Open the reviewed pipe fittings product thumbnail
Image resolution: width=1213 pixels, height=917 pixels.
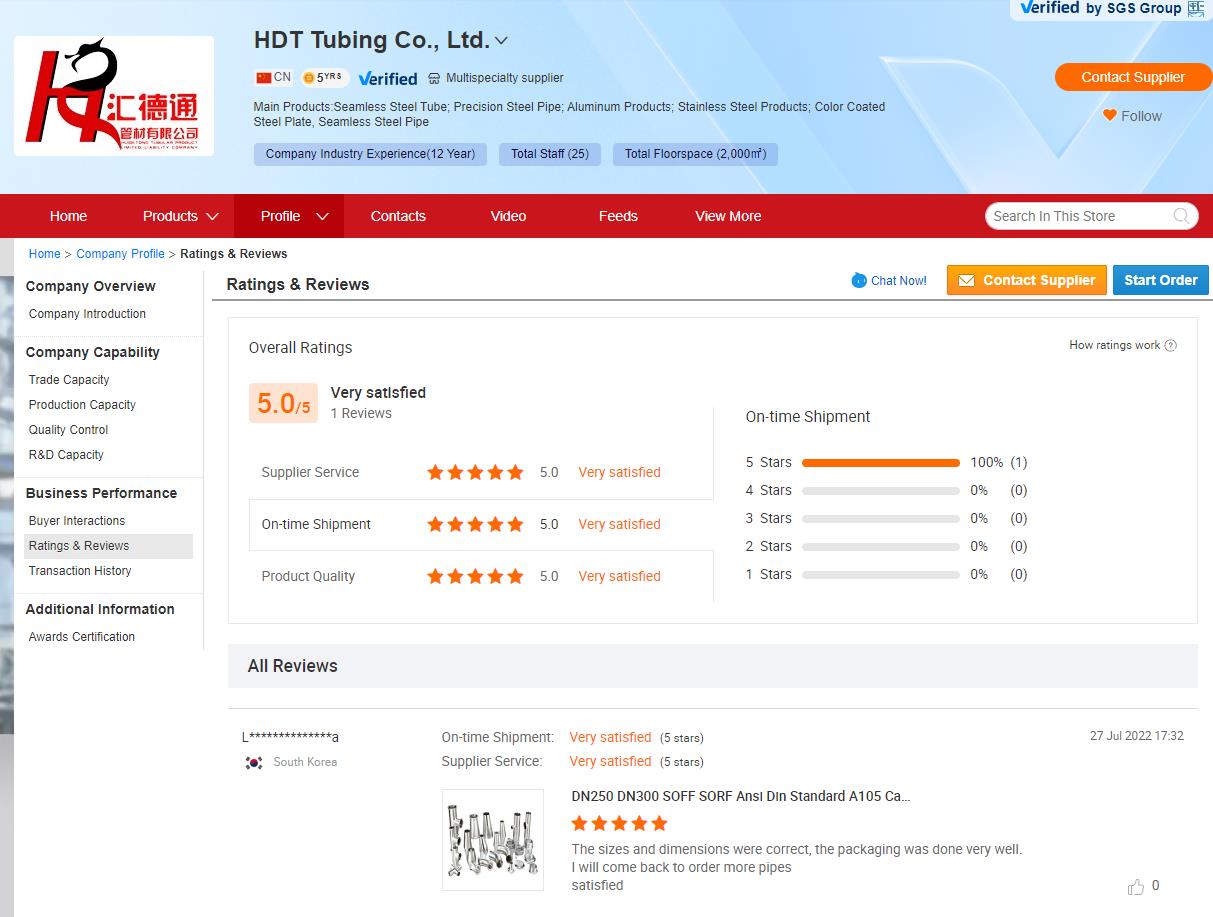click(x=493, y=840)
